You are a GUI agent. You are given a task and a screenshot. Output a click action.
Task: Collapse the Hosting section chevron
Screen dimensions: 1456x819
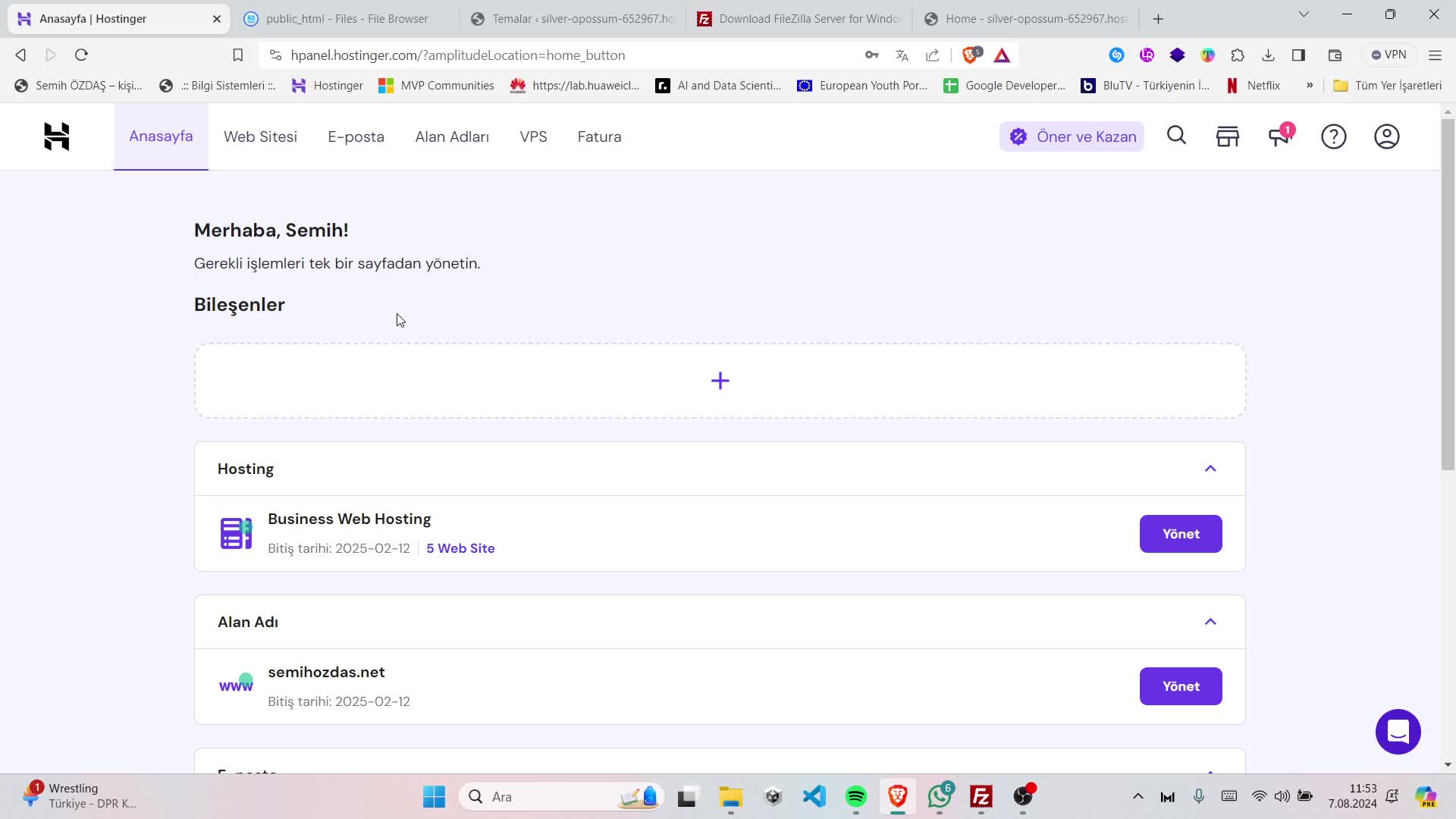pos(1210,469)
